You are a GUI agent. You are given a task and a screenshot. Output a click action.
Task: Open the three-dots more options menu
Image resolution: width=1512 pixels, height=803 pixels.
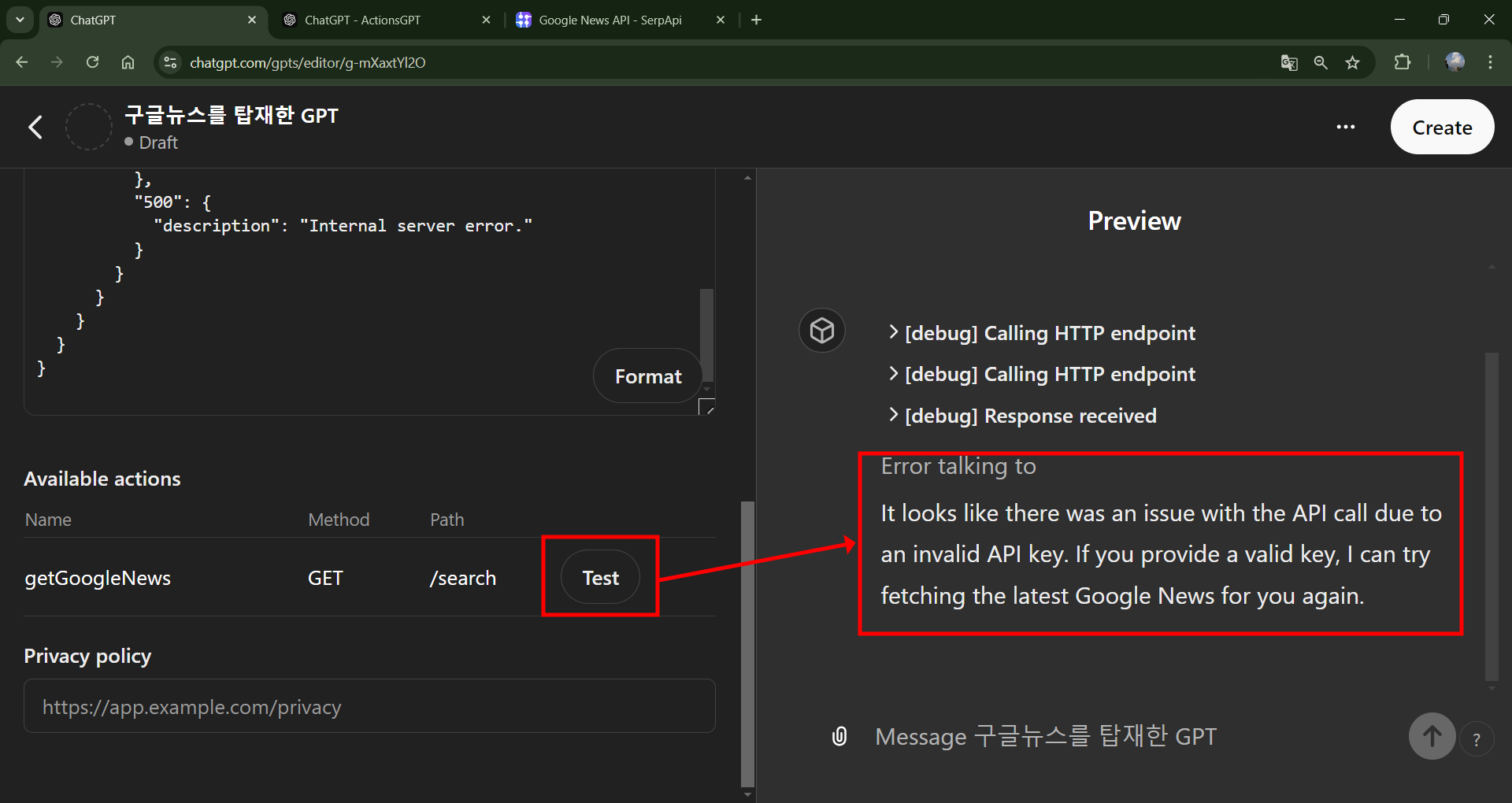pyautogui.click(x=1345, y=127)
